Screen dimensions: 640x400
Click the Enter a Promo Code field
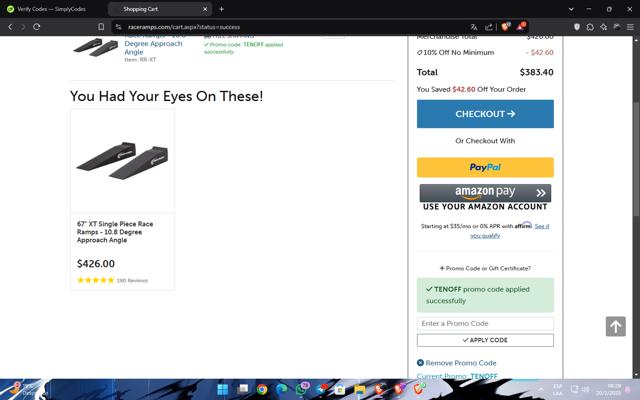point(485,323)
